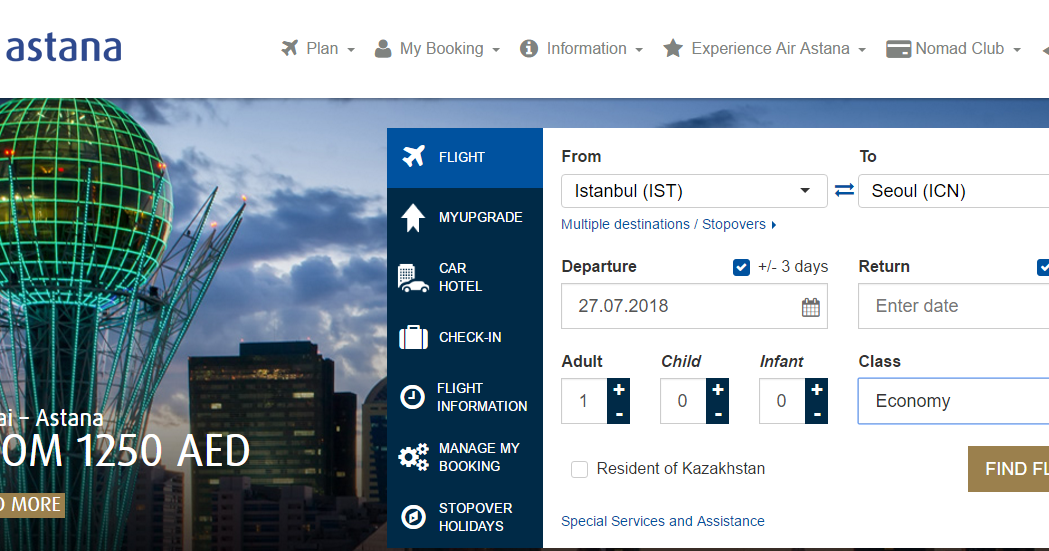1049x551 pixels.
Task: Click the Manage My Booking gears icon
Action: (413, 457)
